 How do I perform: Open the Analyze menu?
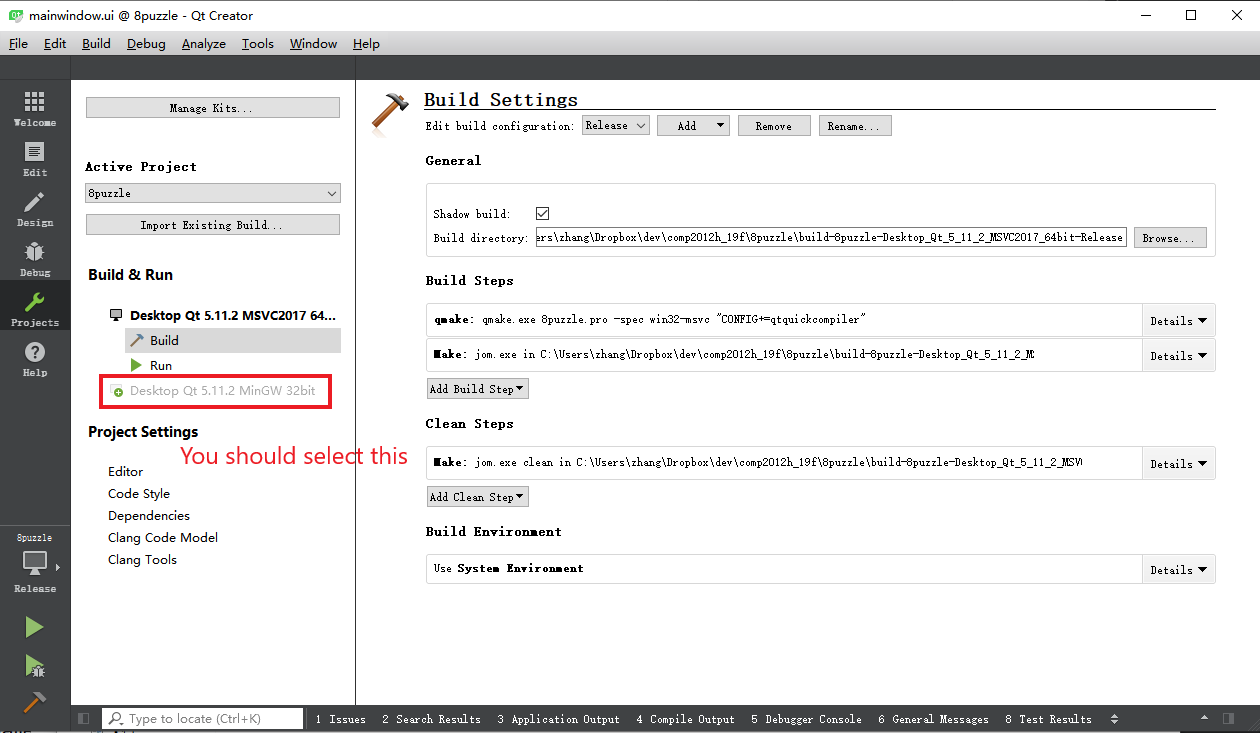pyautogui.click(x=203, y=44)
